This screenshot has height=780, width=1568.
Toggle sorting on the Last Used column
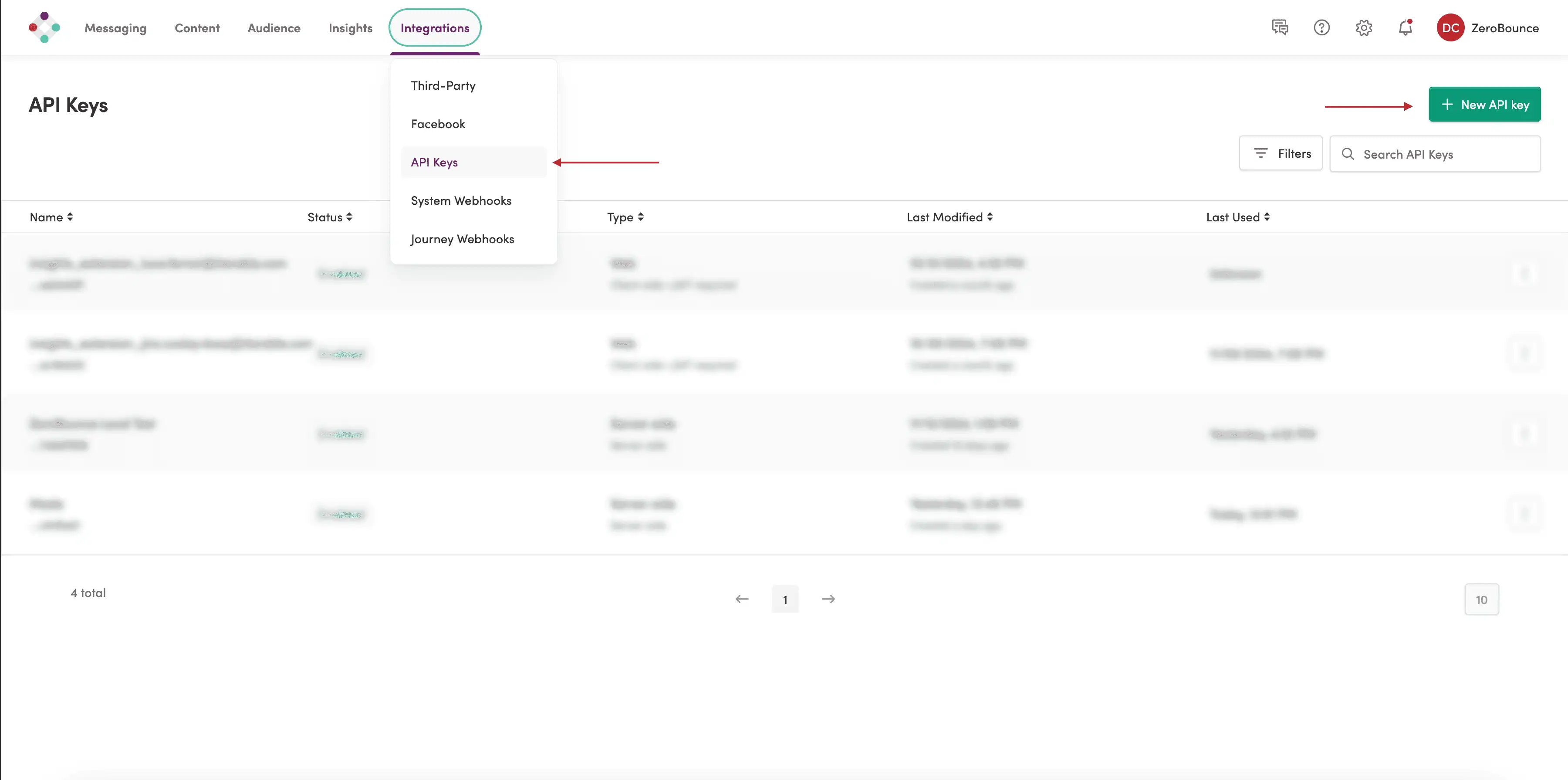coord(1237,217)
